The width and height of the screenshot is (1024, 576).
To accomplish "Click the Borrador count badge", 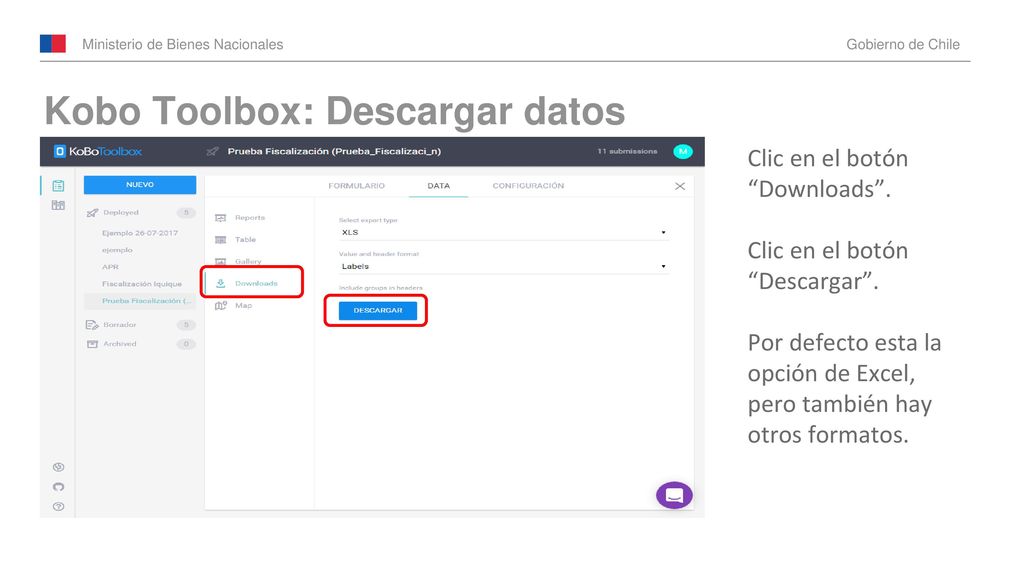I will click(x=186, y=325).
